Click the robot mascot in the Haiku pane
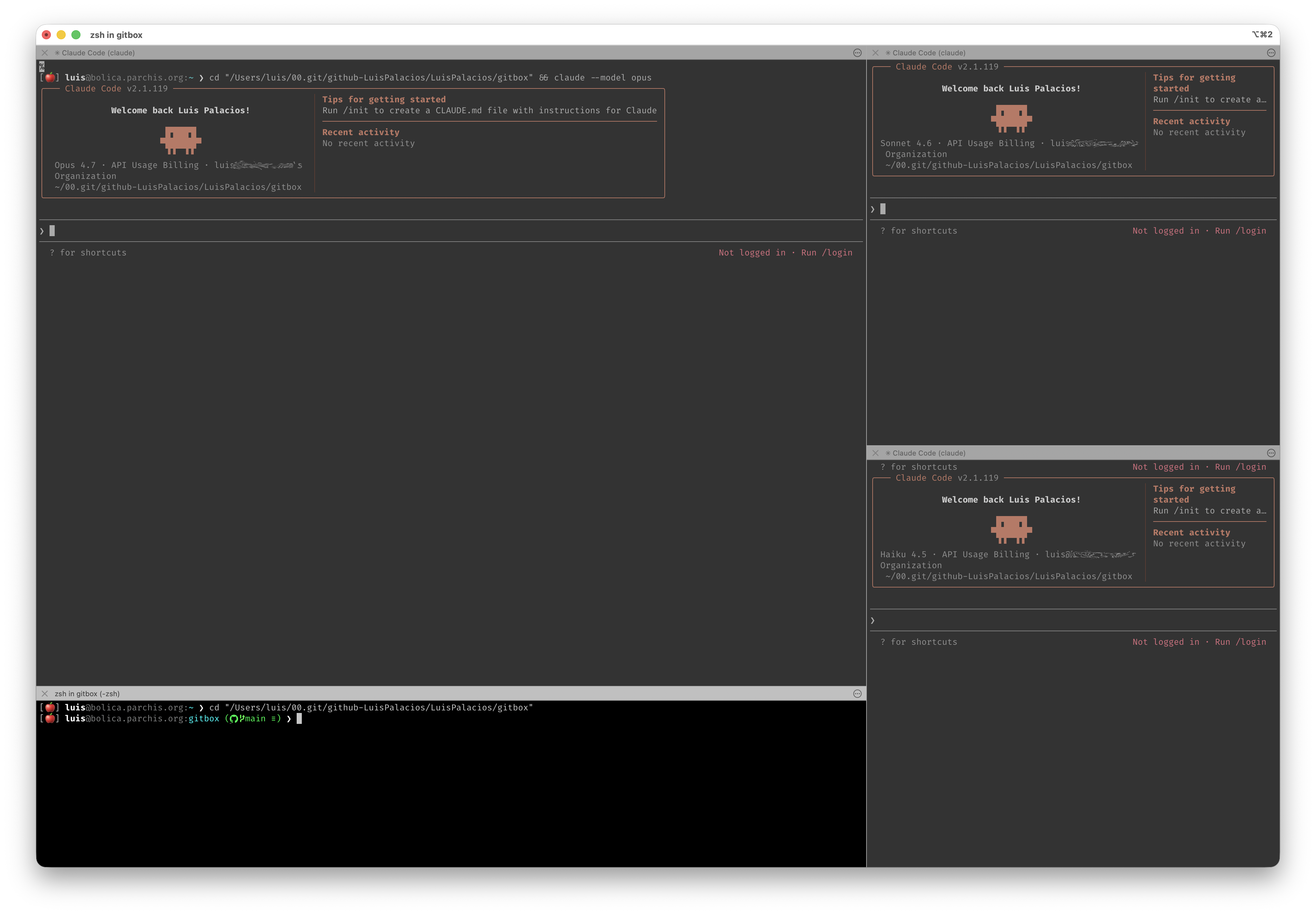 [x=1011, y=530]
